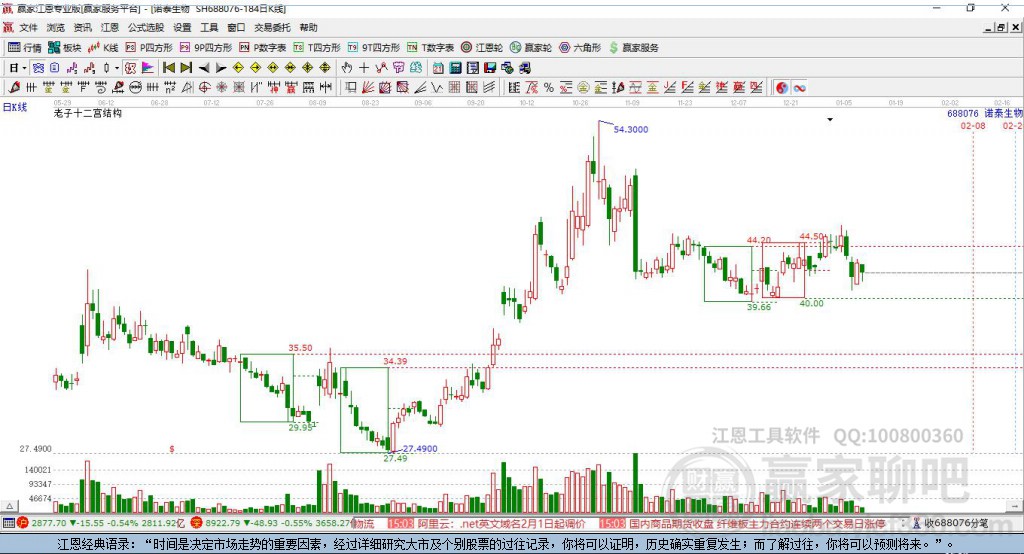Click the status bar grid icon
The width and height of the screenshot is (1024, 554).
(x=8, y=523)
